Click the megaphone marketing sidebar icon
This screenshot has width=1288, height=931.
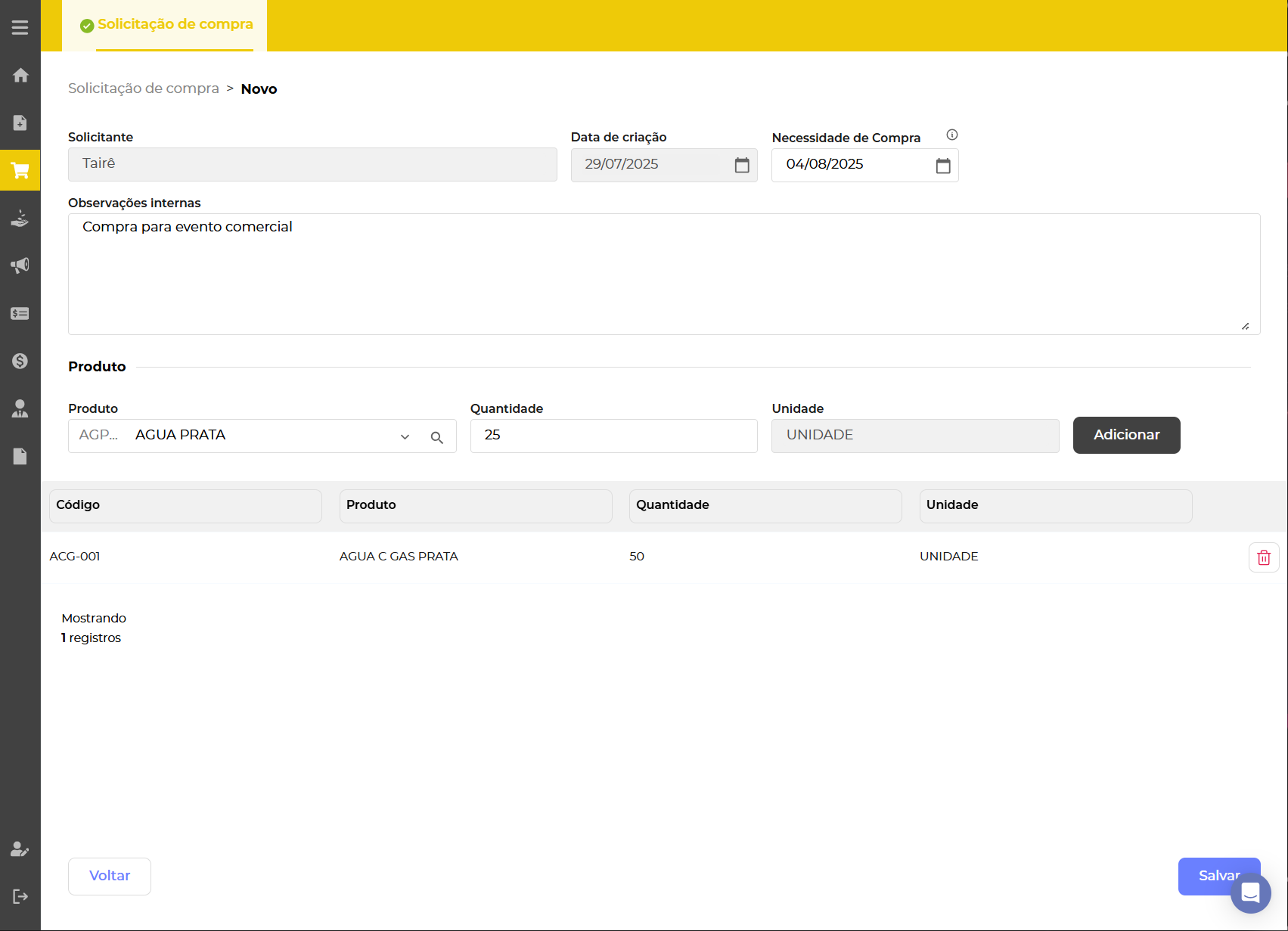click(20, 265)
